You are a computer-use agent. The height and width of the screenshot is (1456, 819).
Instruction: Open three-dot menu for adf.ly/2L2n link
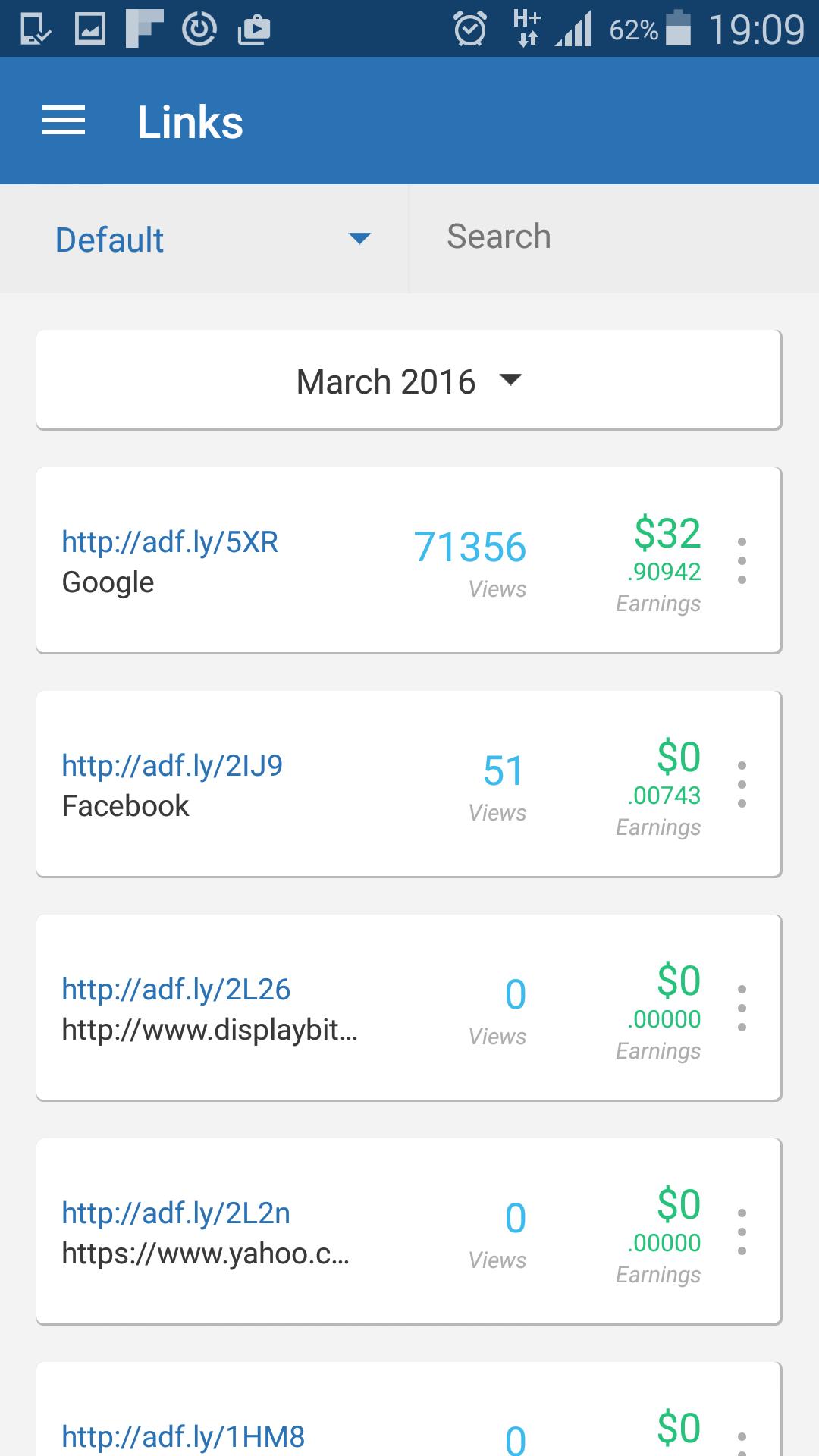click(742, 1232)
